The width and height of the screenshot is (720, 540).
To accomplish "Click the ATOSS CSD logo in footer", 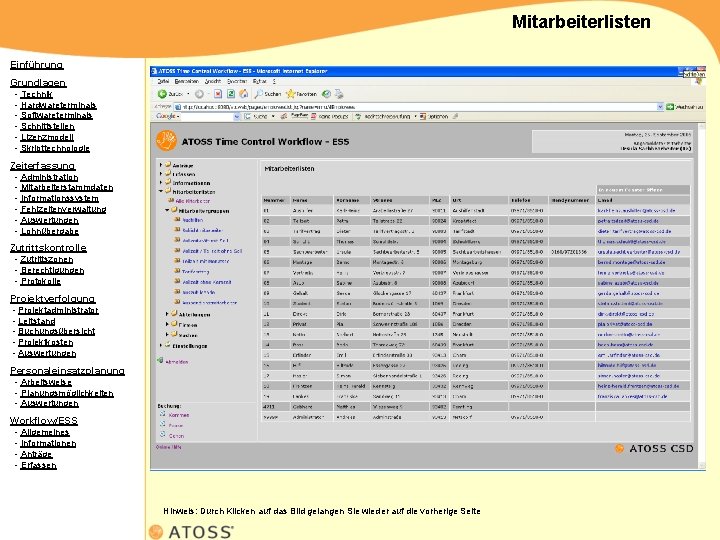I will pyautogui.click(x=654, y=449).
